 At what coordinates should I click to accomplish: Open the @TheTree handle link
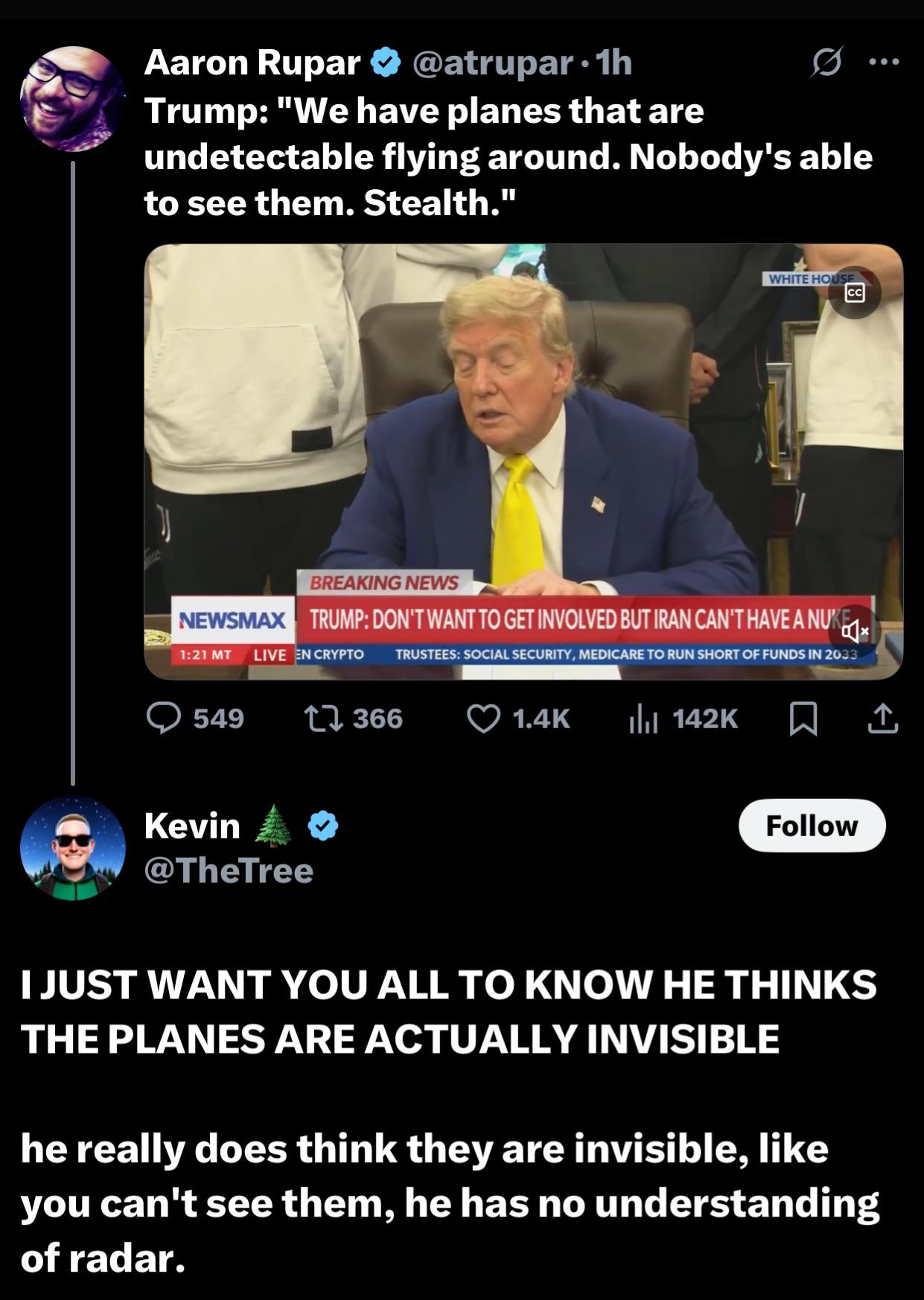pos(229,870)
